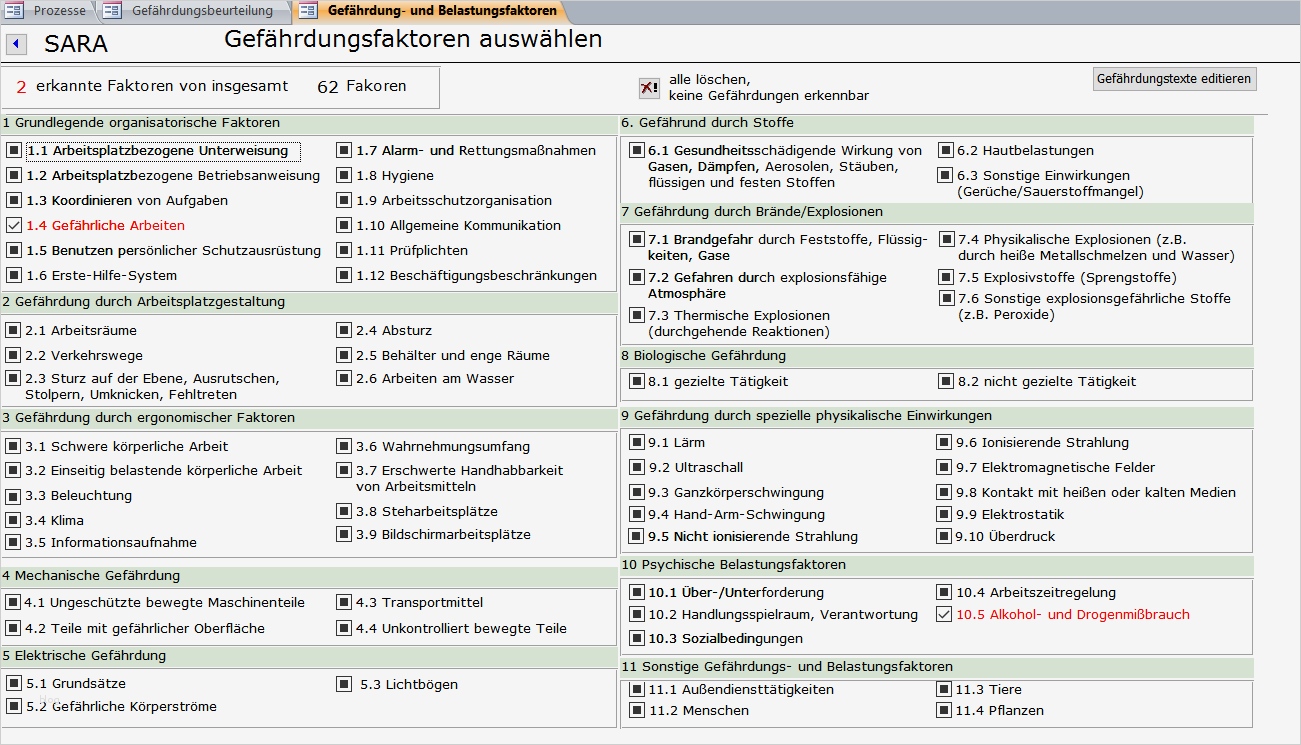
Task: Click the form icon on the Prozesse tab
Action: [x=16, y=11]
